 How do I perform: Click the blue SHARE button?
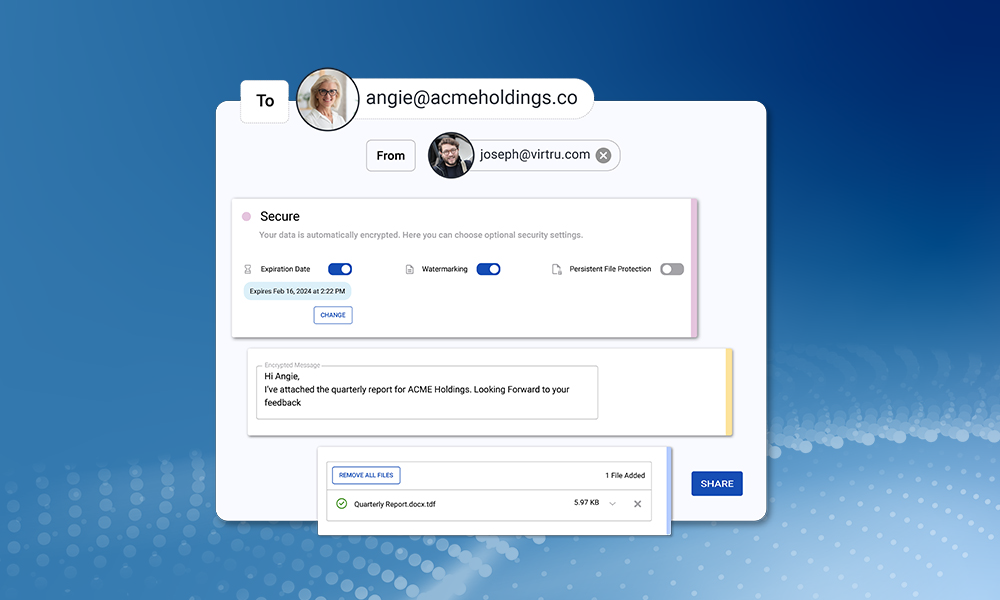pyautogui.click(x=717, y=483)
